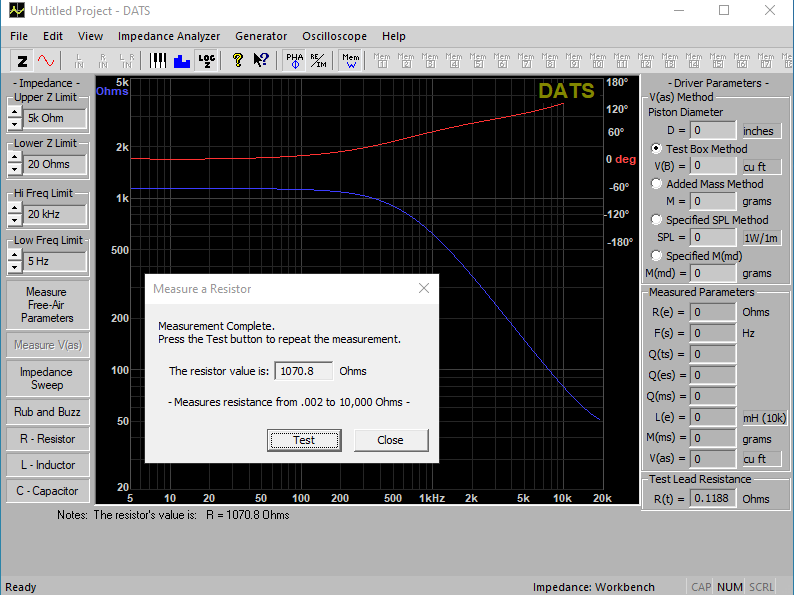Screen dimensions: 794x595
Task: Decrease the Low Freq Limit with down arrow
Action: 15,267
